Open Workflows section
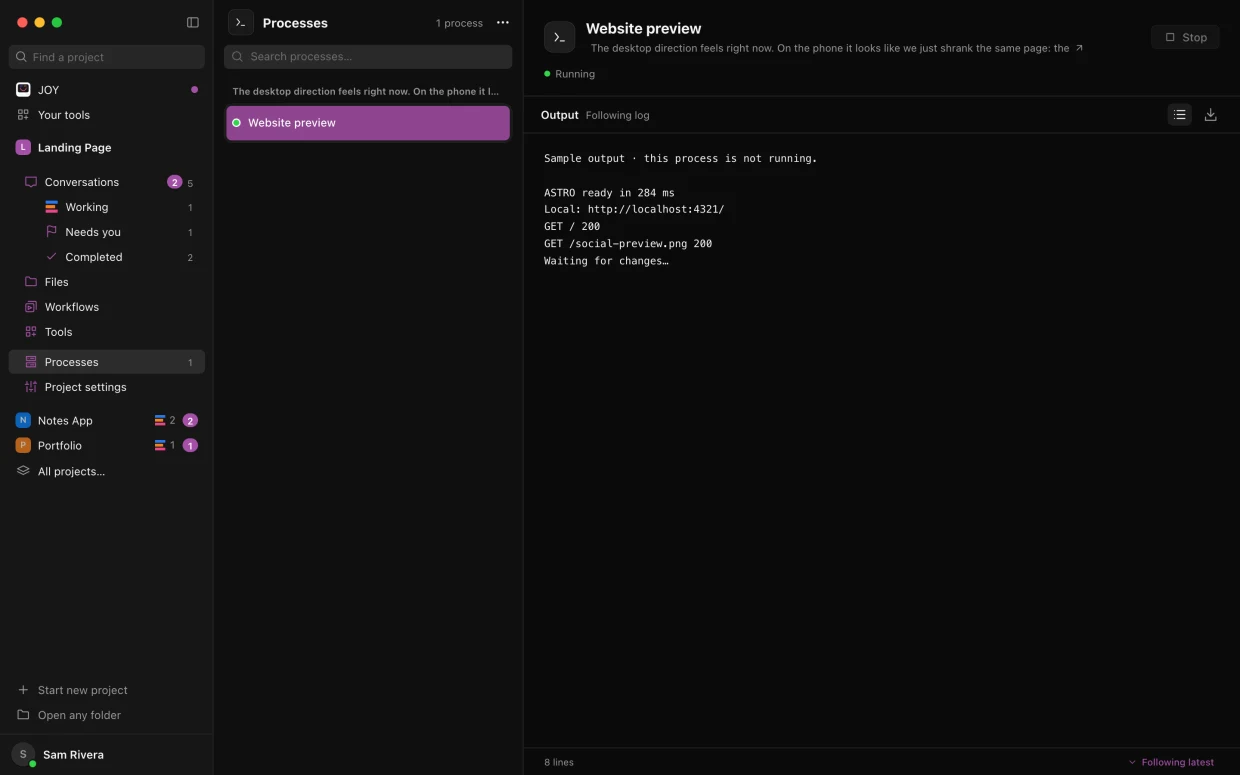The width and height of the screenshot is (1240, 775). point(107,307)
